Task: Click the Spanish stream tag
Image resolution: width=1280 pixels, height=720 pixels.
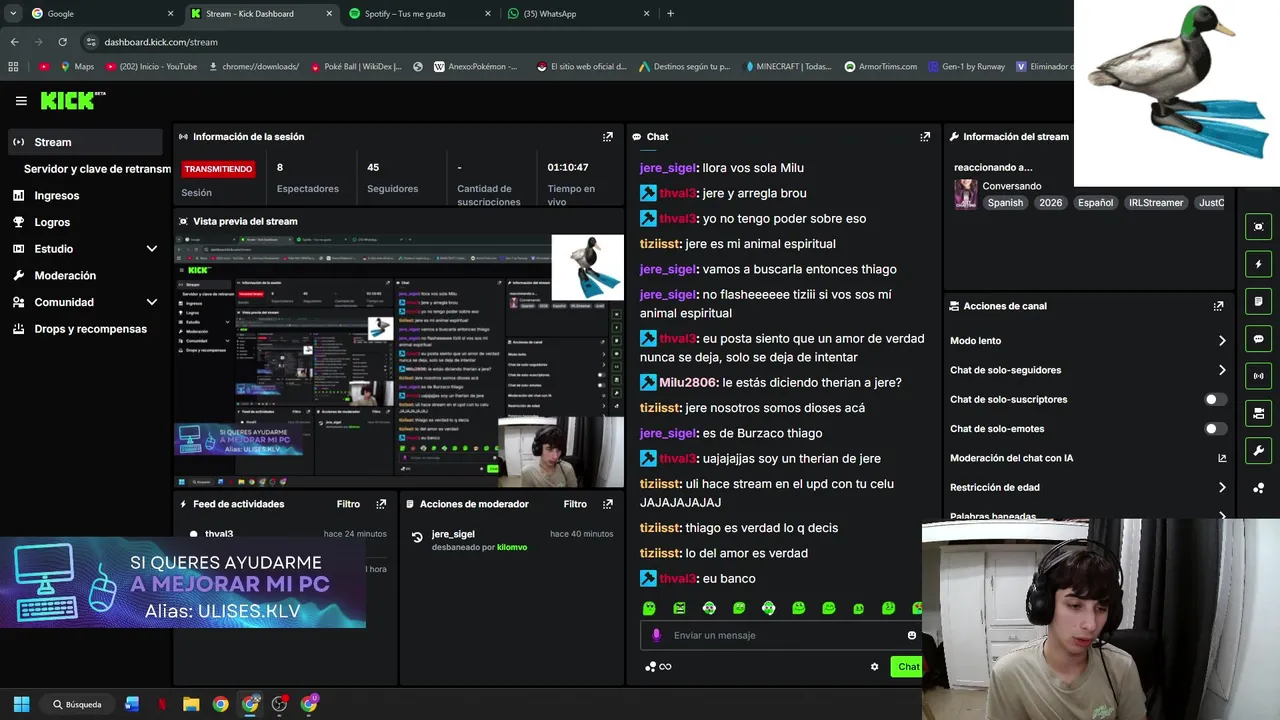Action: tap(1005, 203)
